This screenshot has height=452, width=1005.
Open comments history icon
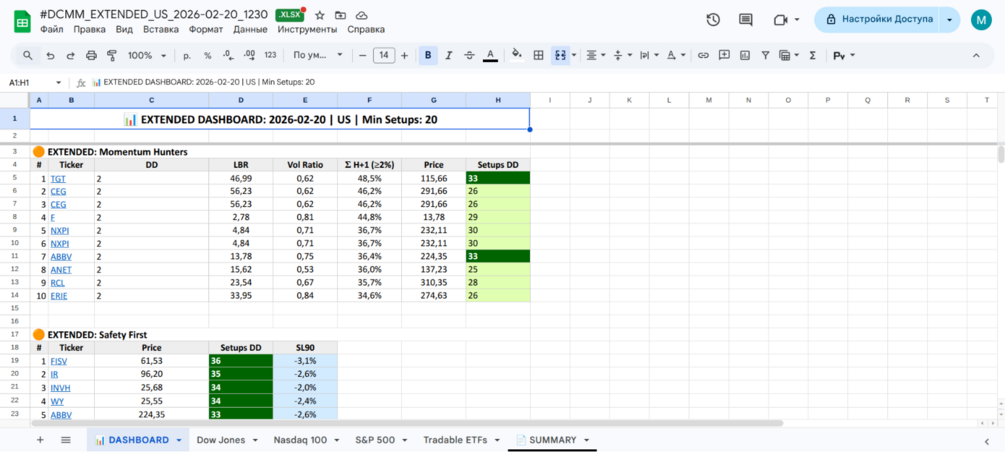tap(745, 20)
